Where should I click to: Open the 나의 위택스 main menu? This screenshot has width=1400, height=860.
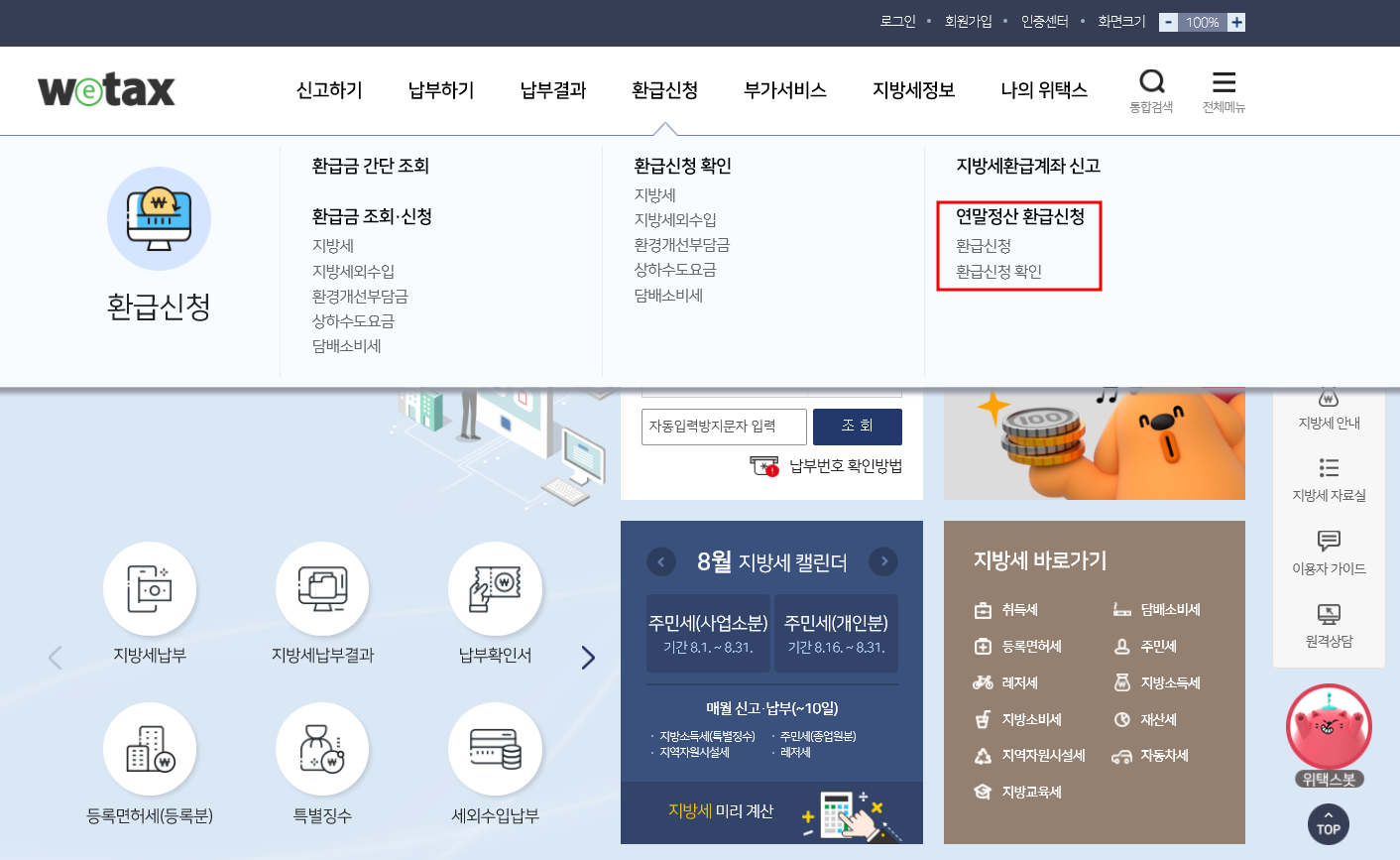tap(1044, 90)
